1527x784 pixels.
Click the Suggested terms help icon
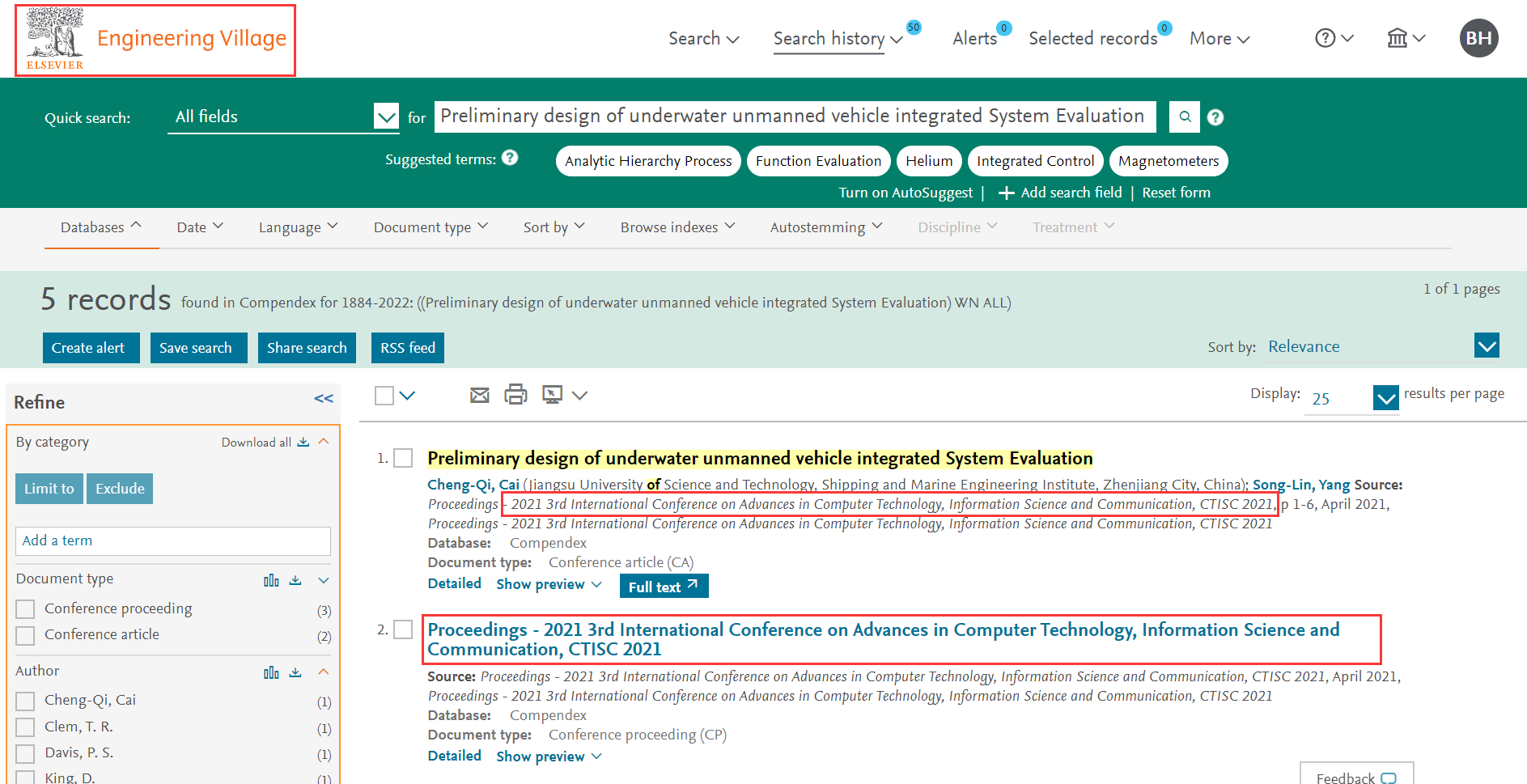point(510,158)
